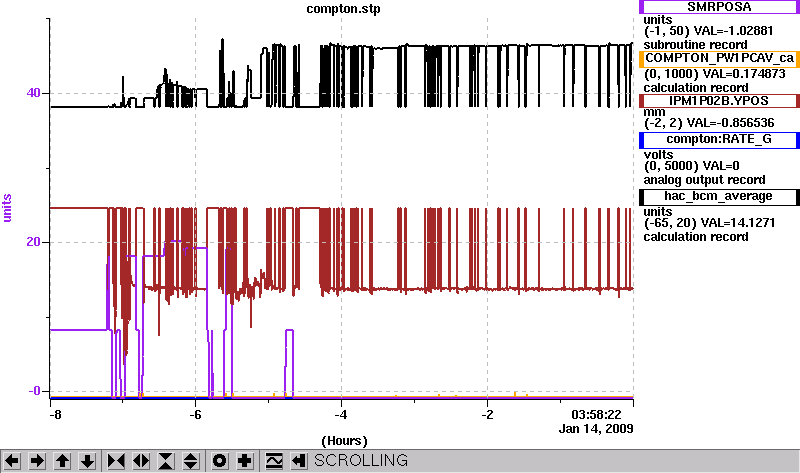Image resolution: width=800 pixels, height=473 pixels.
Task: Click the compton.stp graph title
Action: [x=343, y=9]
